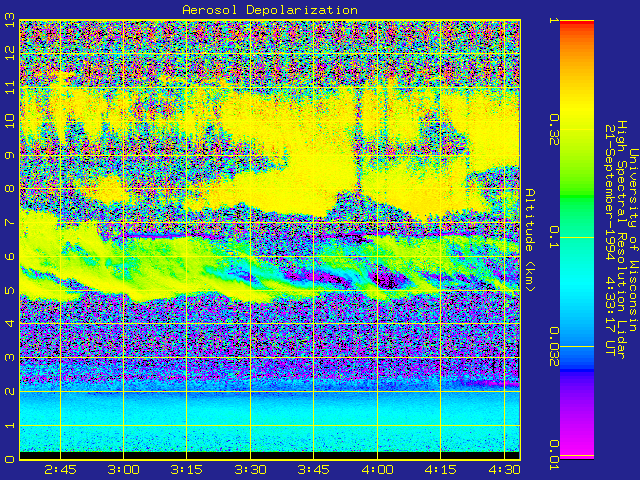Click altitude label 9
The width and height of the screenshot is (640, 480).
click(x=10, y=155)
